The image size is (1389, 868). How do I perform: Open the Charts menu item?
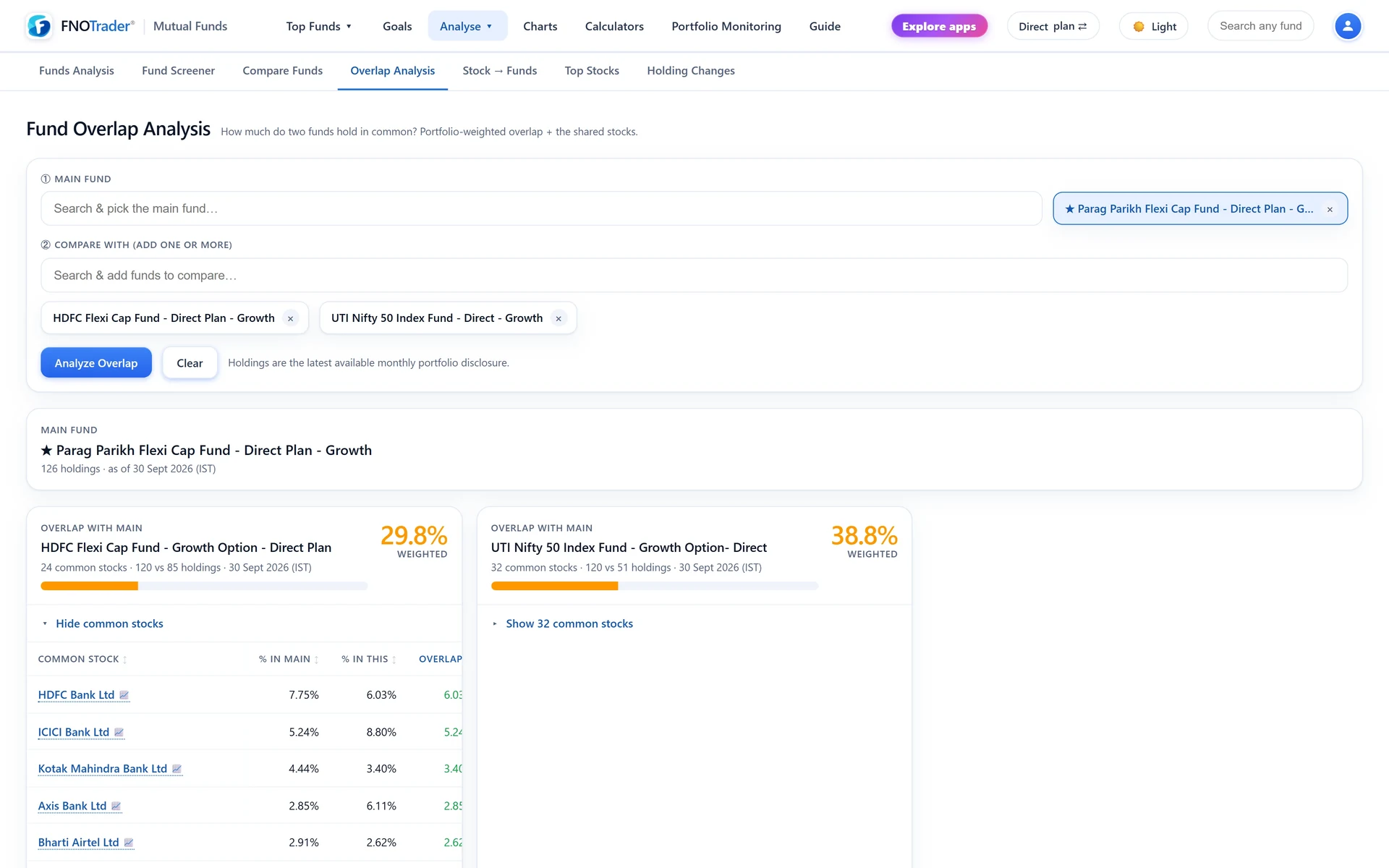click(x=540, y=26)
